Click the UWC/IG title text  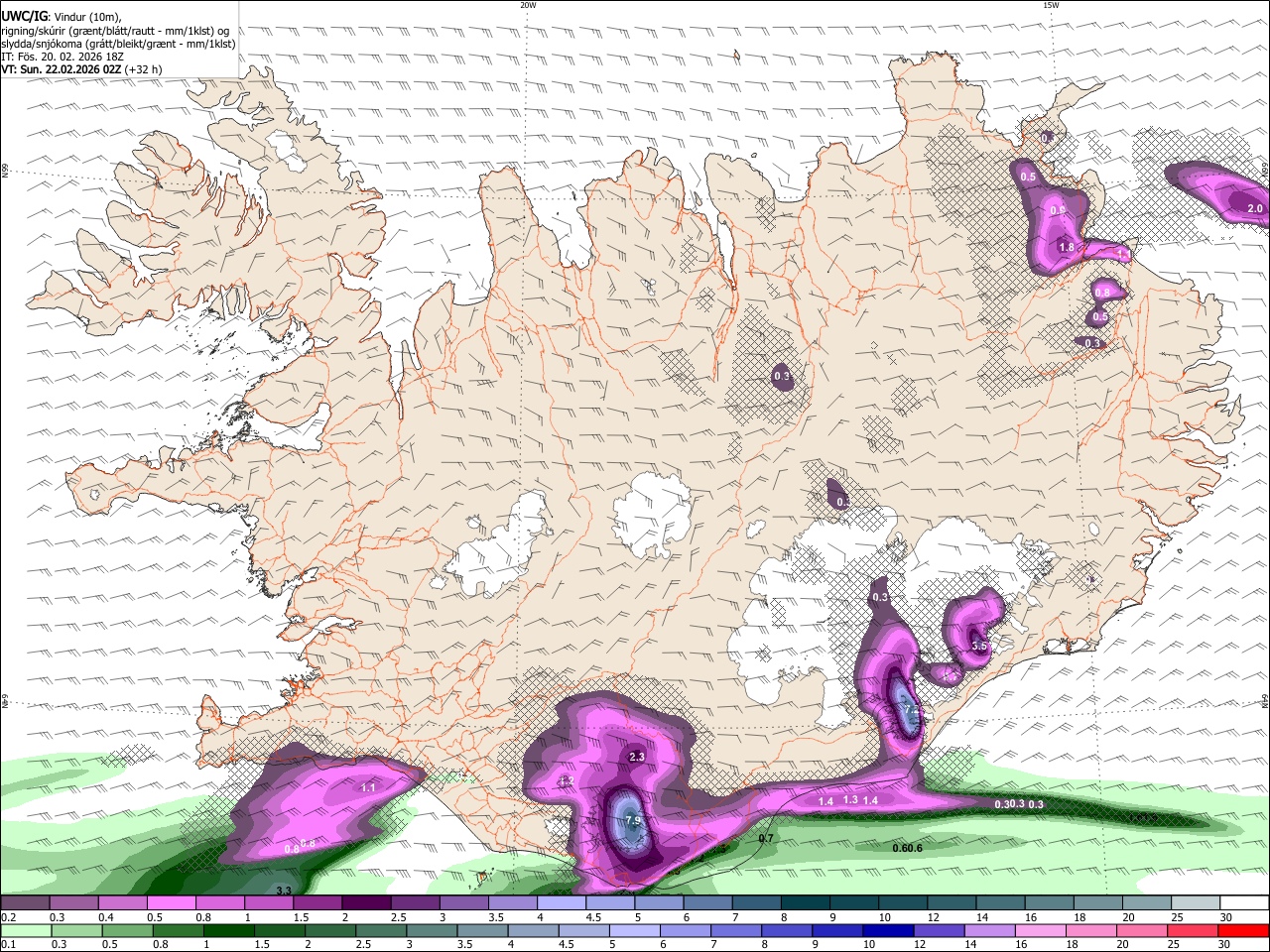click(x=24, y=16)
